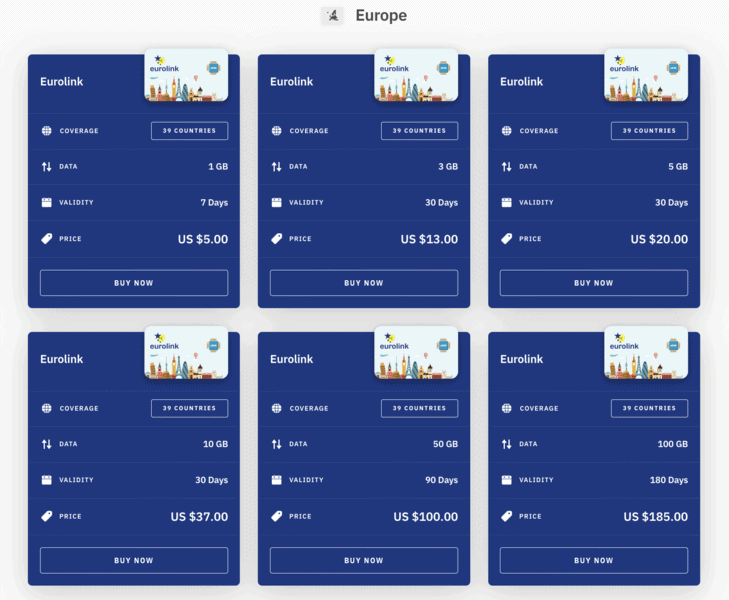Click data arrows icon on 10 GB plan
The image size is (729, 600).
(46, 444)
